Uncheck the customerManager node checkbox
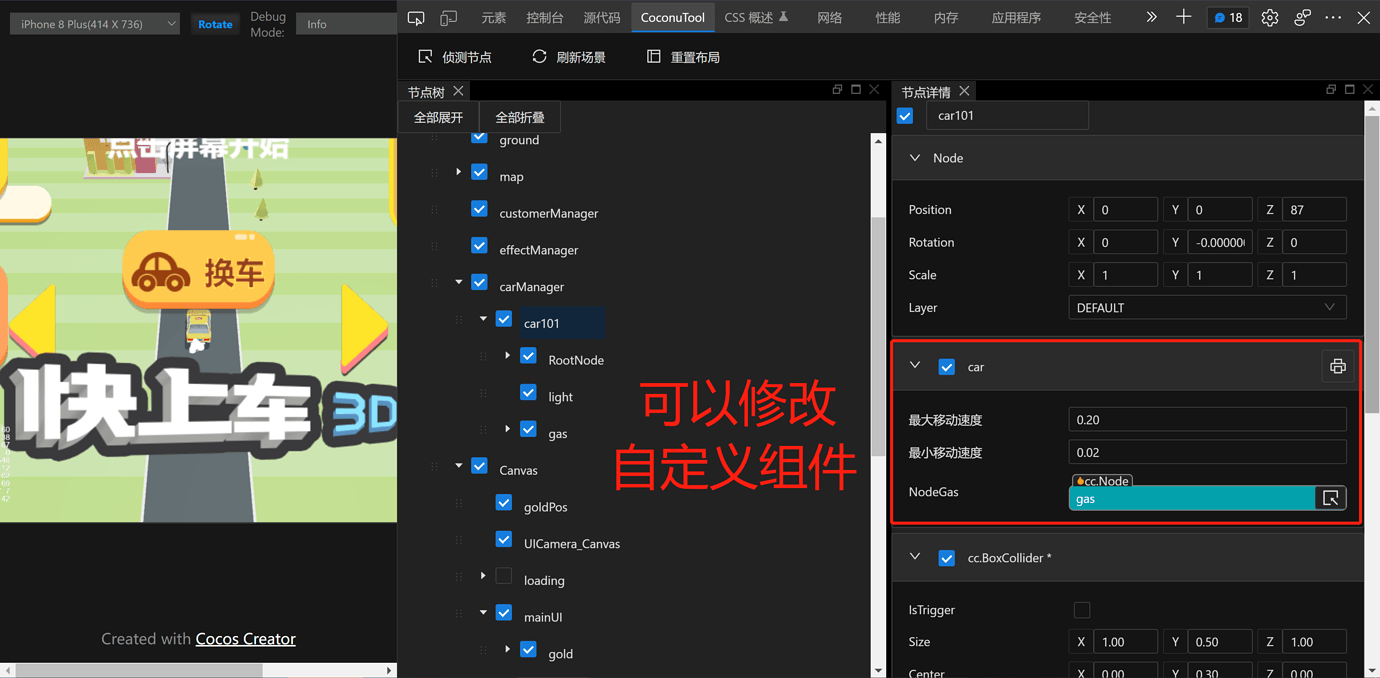1380x678 pixels. (480, 212)
